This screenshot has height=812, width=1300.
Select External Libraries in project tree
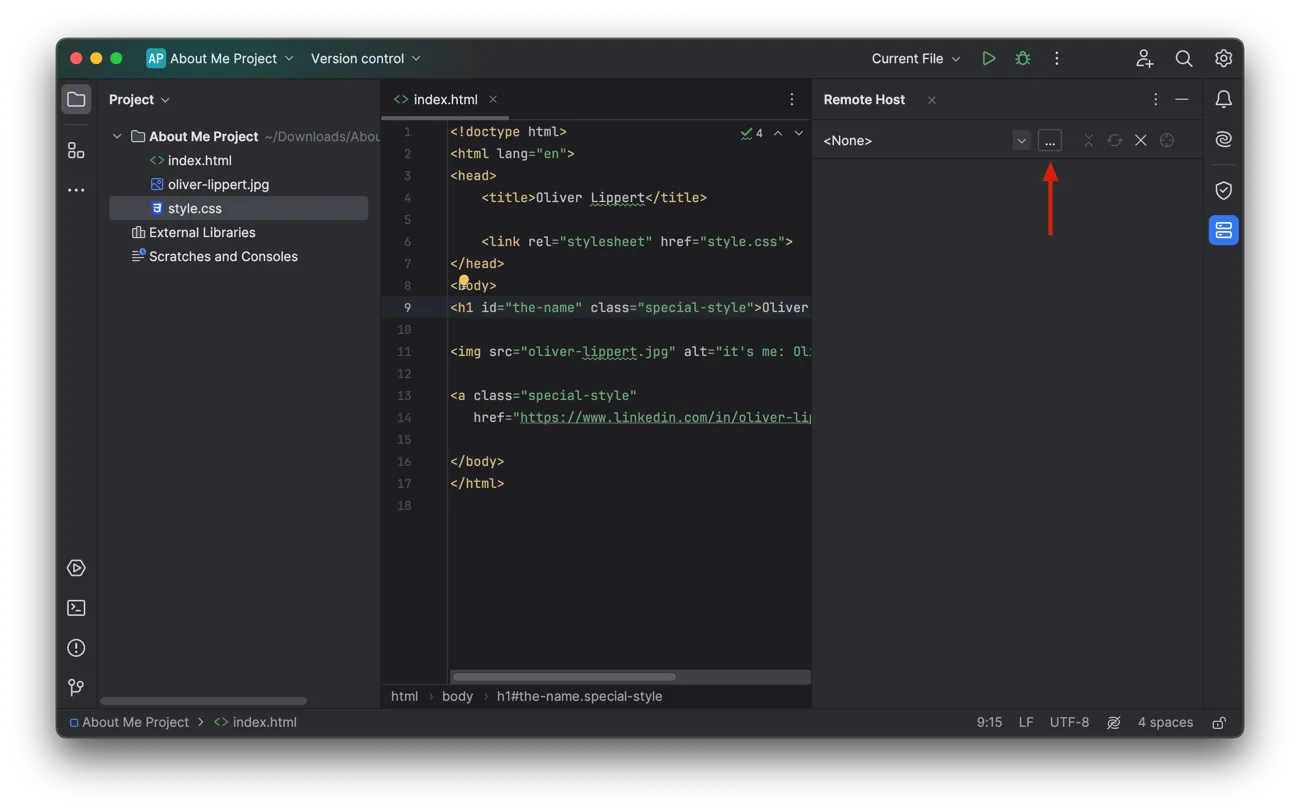click(x=194, y=232)
